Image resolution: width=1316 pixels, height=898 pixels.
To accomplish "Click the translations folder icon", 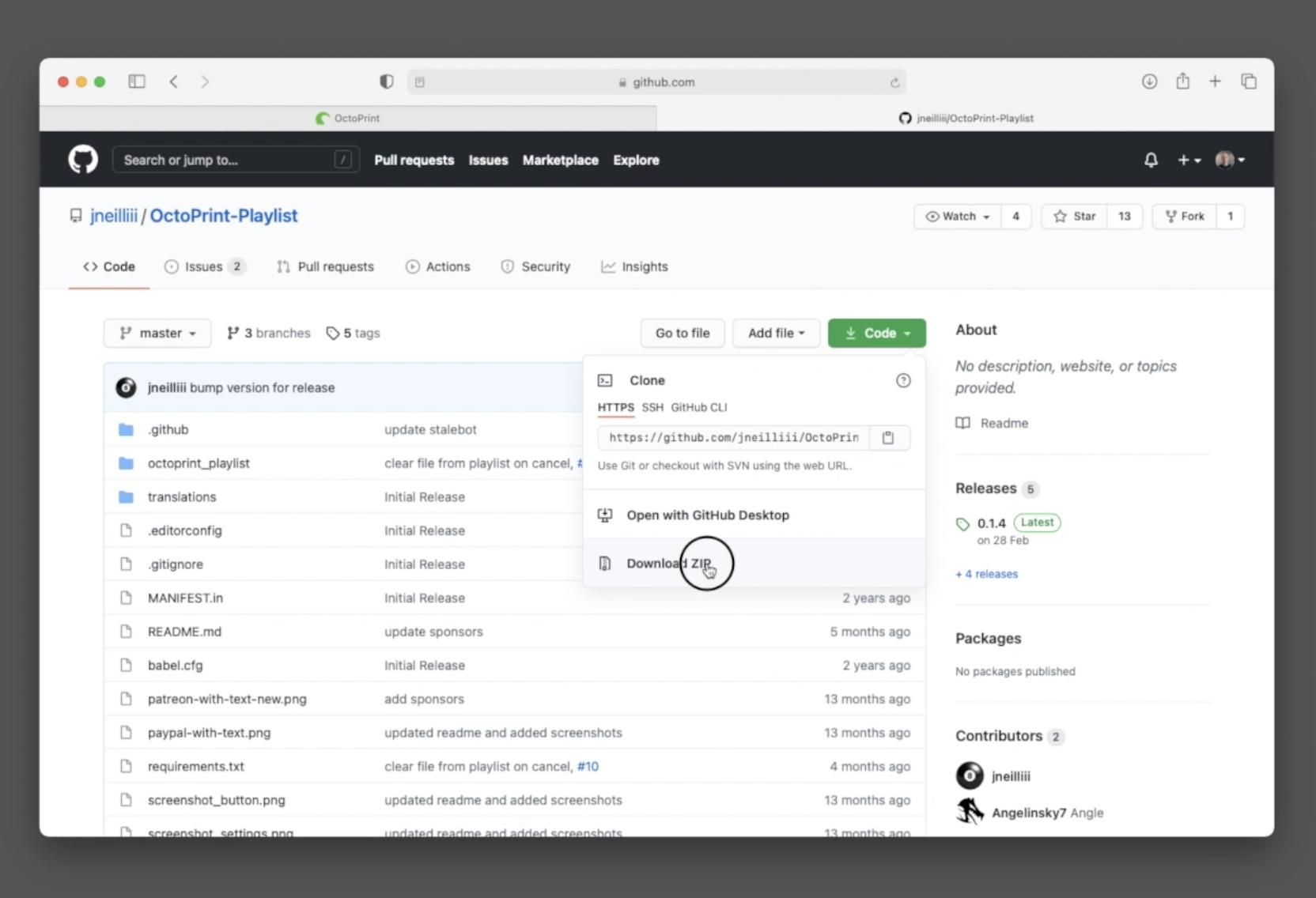I will (x=126, y=496).
